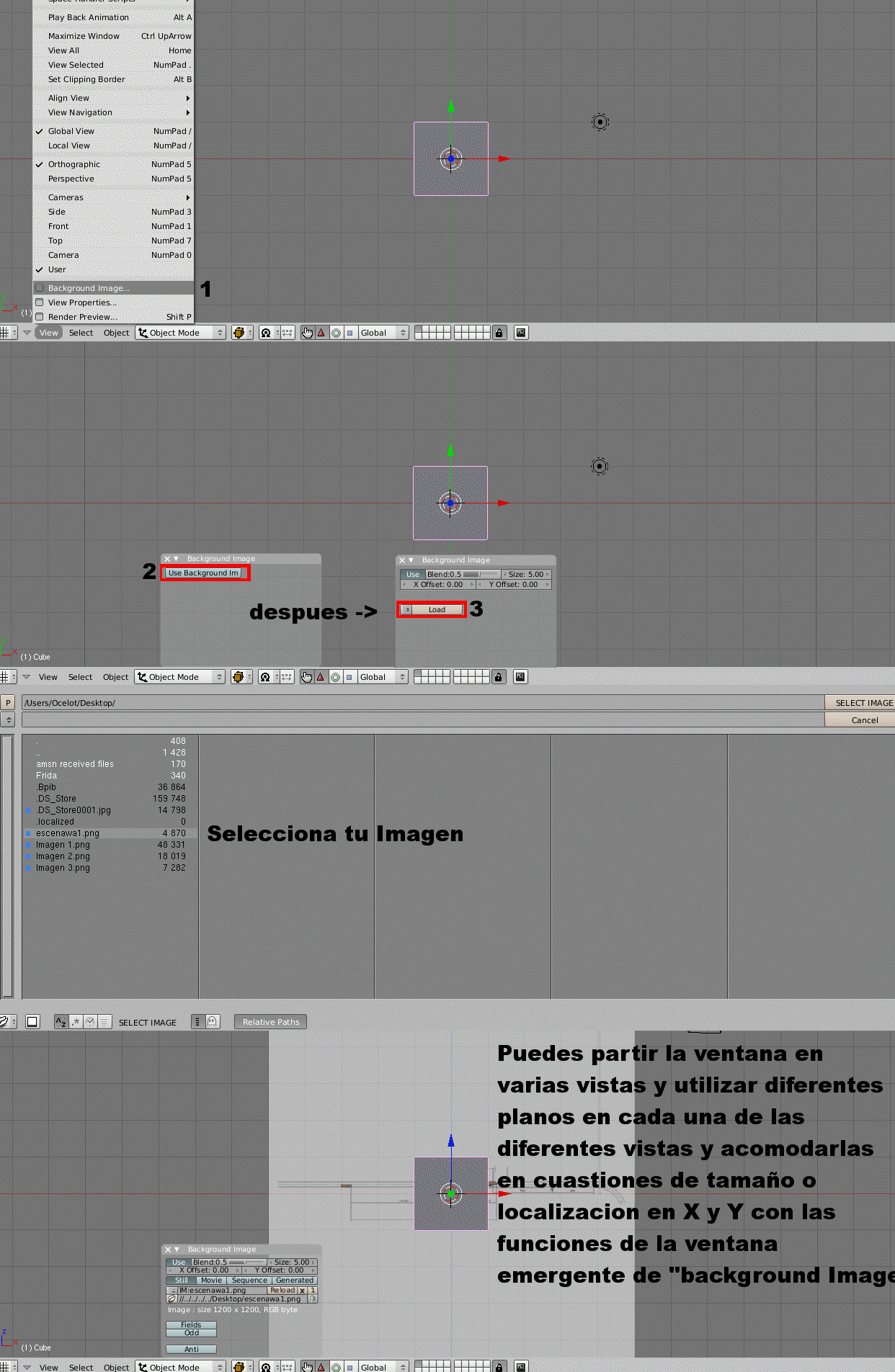The width and height of the screenshot is (895, 1372).
Task: Open the Object Mode dropdown in header with highlighted View
Action: pyautogui.click(x=181, y=333)
